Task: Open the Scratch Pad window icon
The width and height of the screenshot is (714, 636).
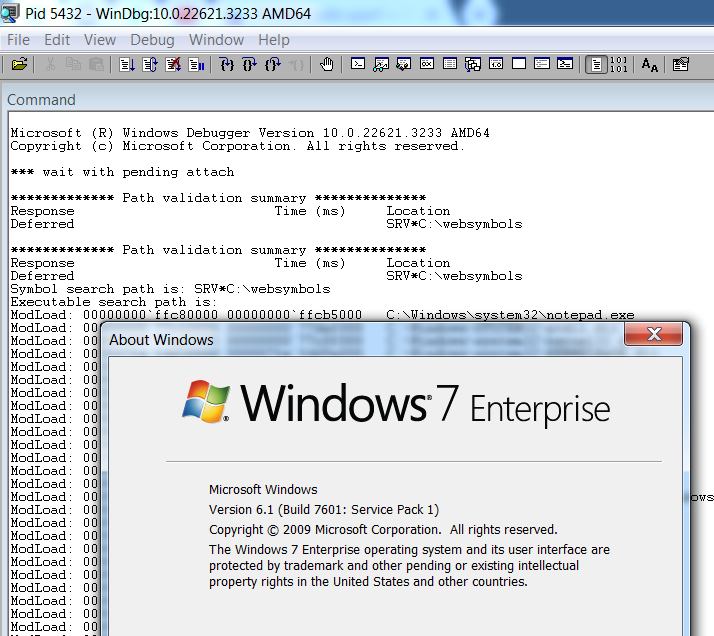Action: pyautogui.click(x=519, y=64)
